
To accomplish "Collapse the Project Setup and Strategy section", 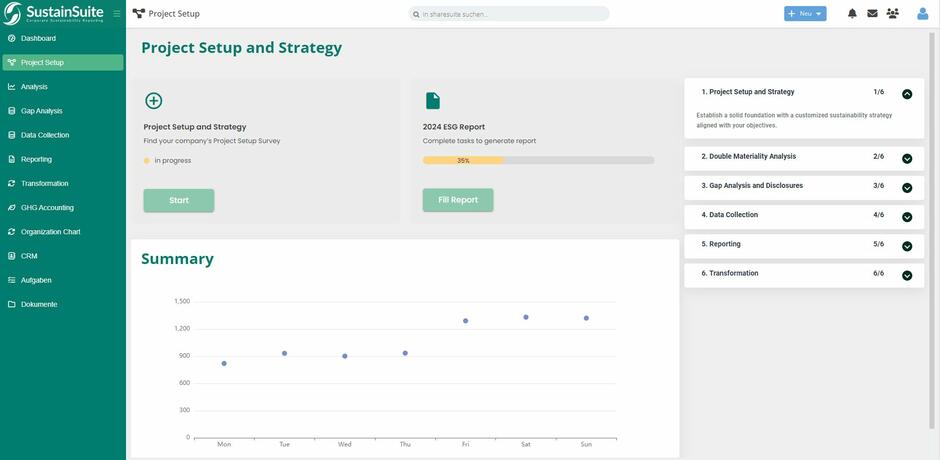I will 907,94.
